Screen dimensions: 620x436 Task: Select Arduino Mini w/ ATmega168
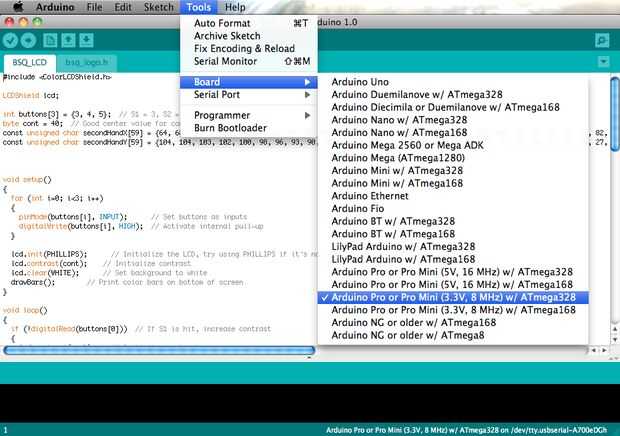(x=453, y=183)
